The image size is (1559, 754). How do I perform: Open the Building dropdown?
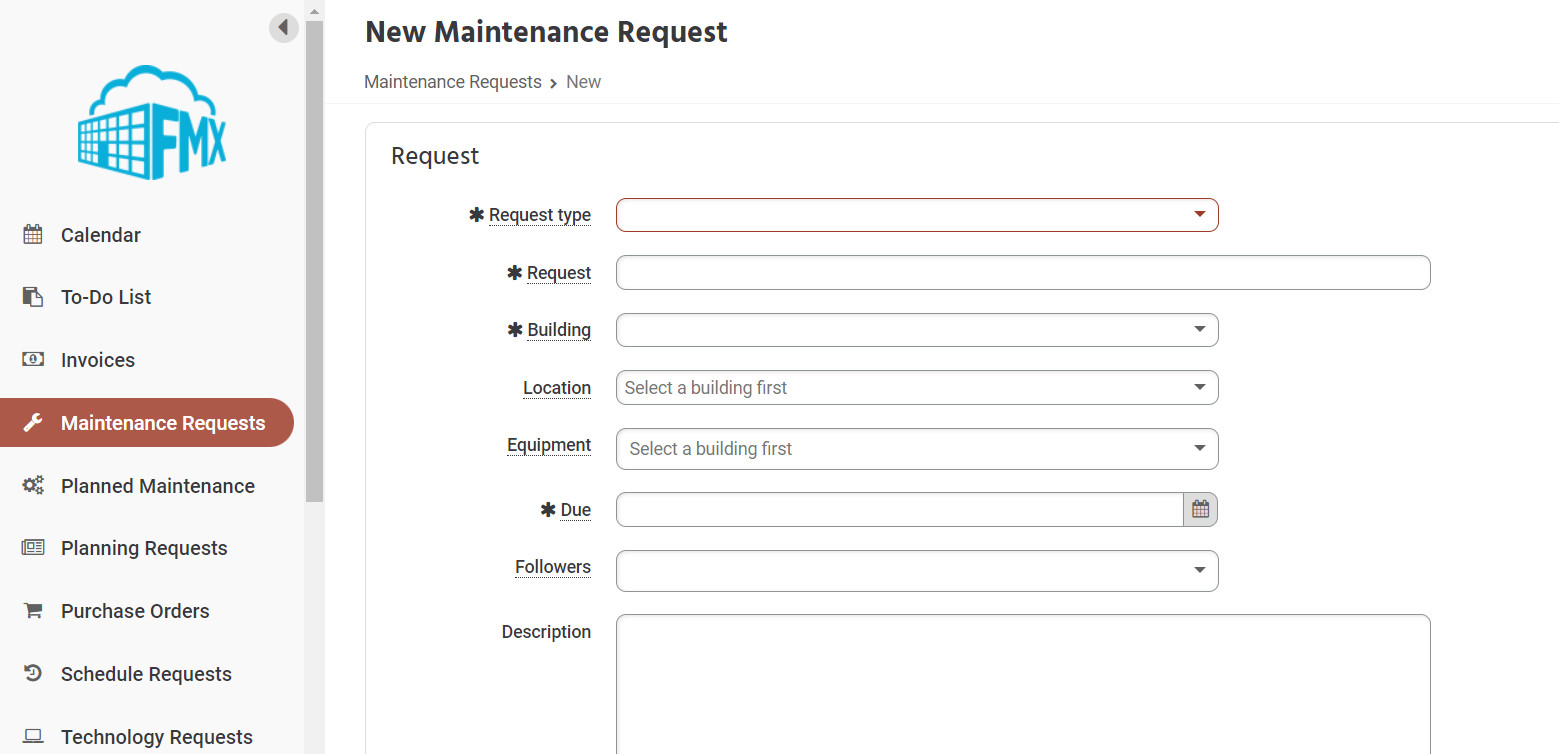coord(917,330)
